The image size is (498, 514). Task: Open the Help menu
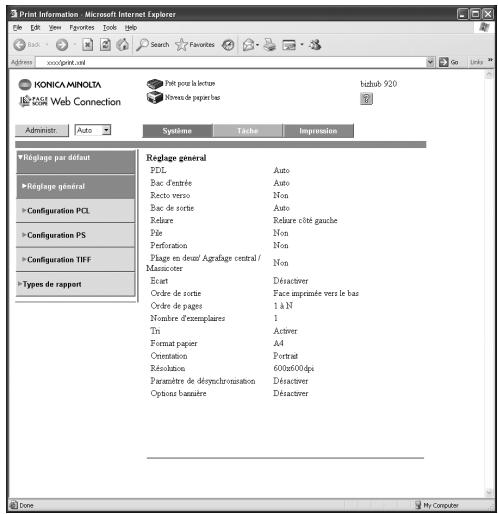pos(131,28)
